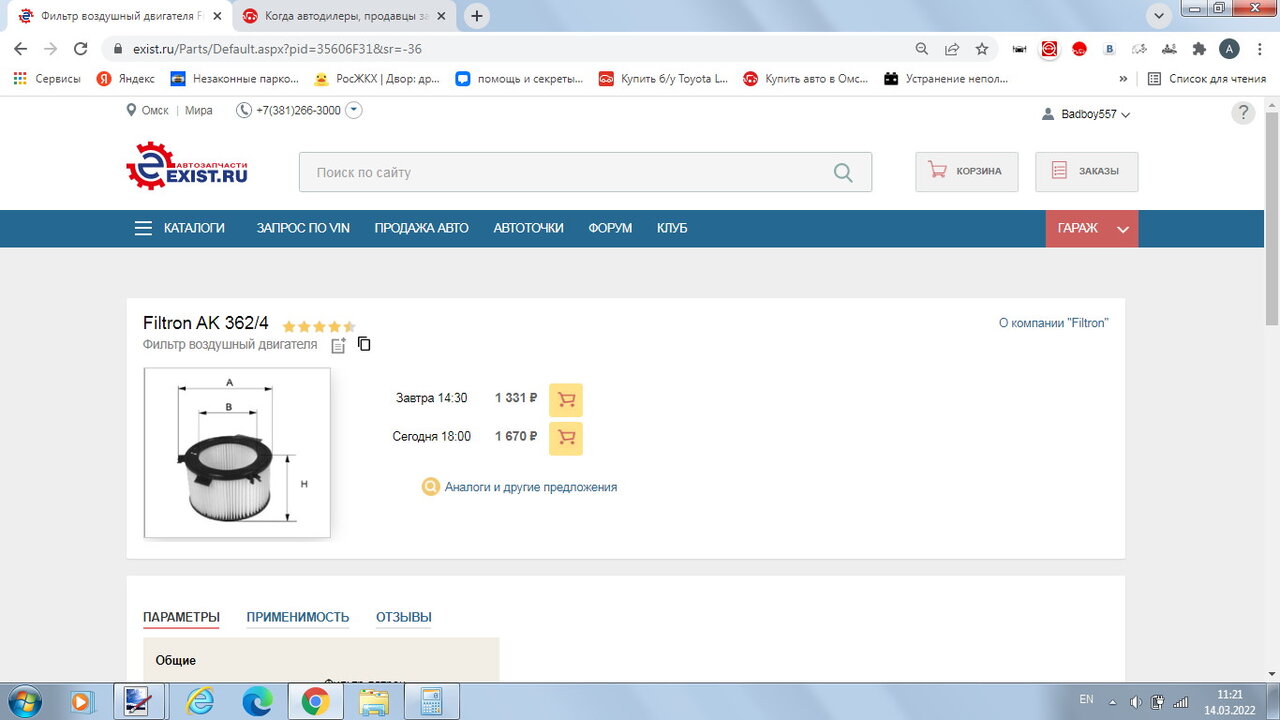Open the КАТАЛОГИ hamburger menu
The image size is (1280, 720).
click(x=143, y=228)
